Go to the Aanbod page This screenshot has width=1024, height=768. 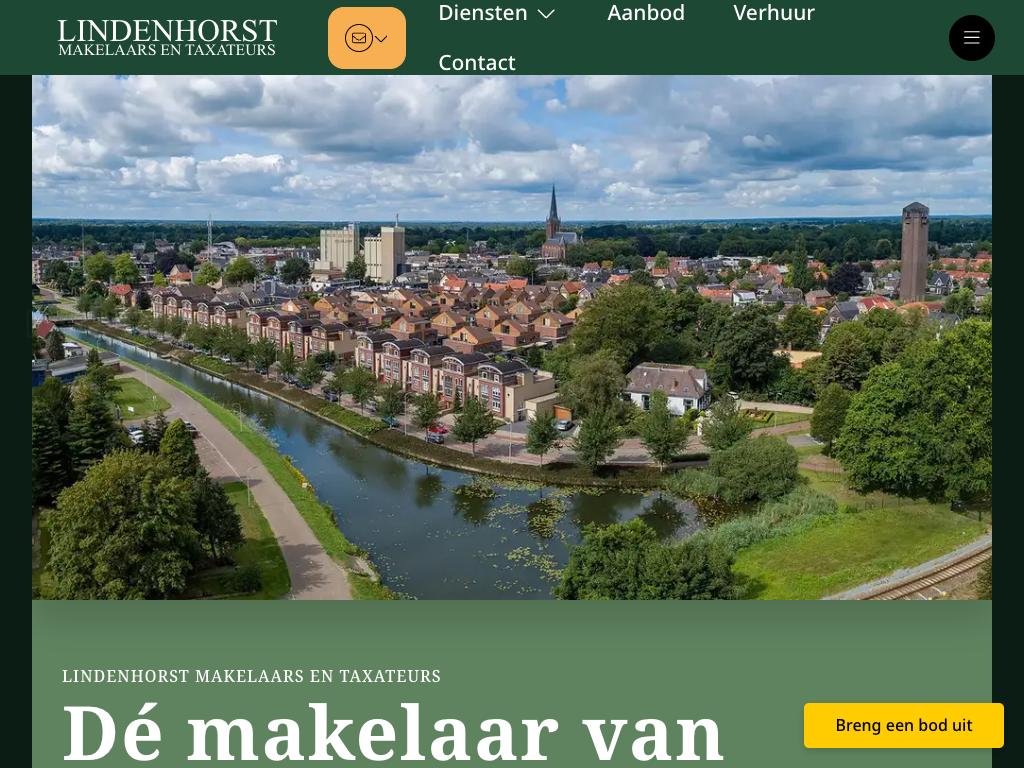[646, 12]
